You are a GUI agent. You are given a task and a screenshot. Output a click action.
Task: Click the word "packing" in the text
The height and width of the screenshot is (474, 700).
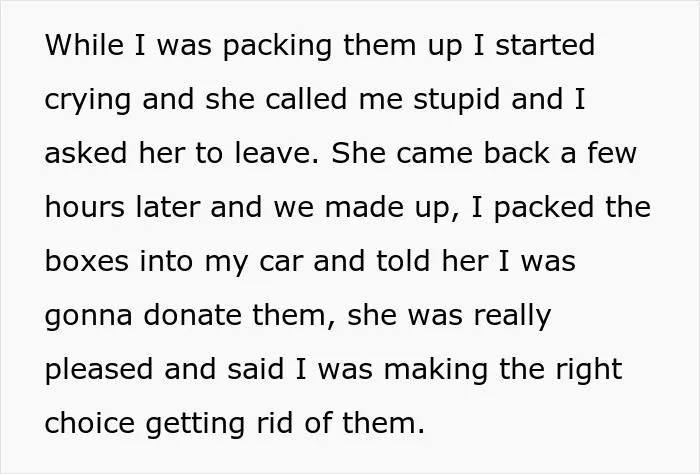coord(277,47)
